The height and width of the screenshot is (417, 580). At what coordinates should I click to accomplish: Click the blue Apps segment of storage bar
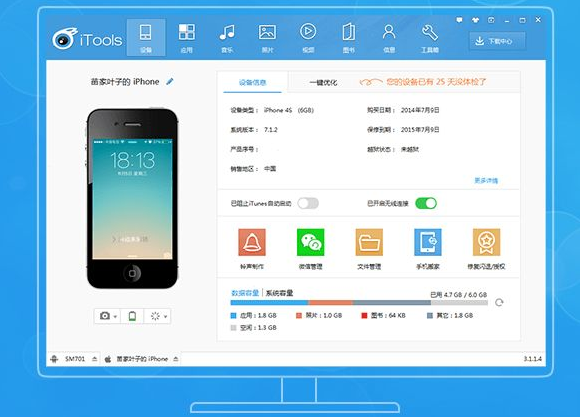coord(269,303)
